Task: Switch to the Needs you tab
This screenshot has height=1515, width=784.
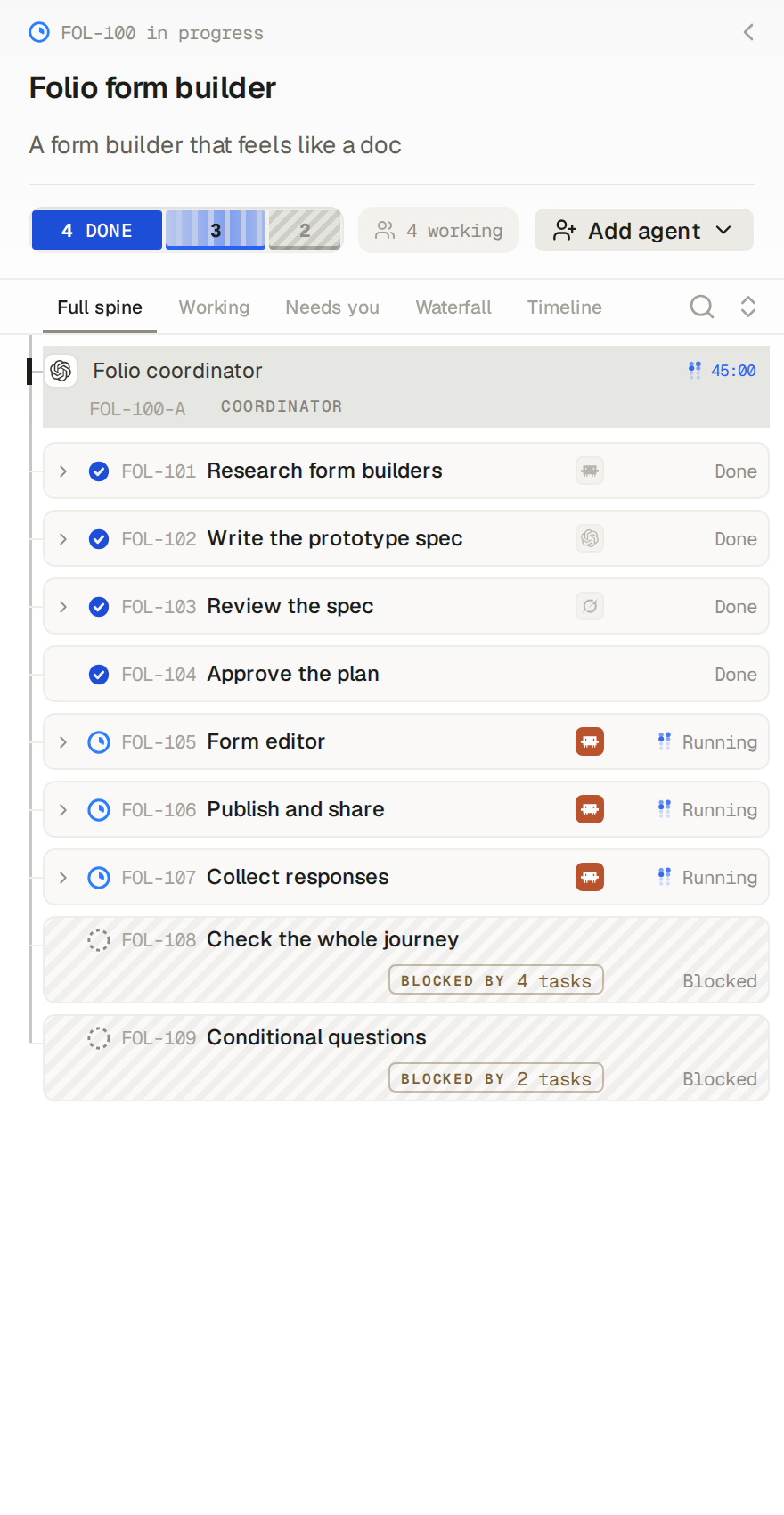Action: (332, 307)
